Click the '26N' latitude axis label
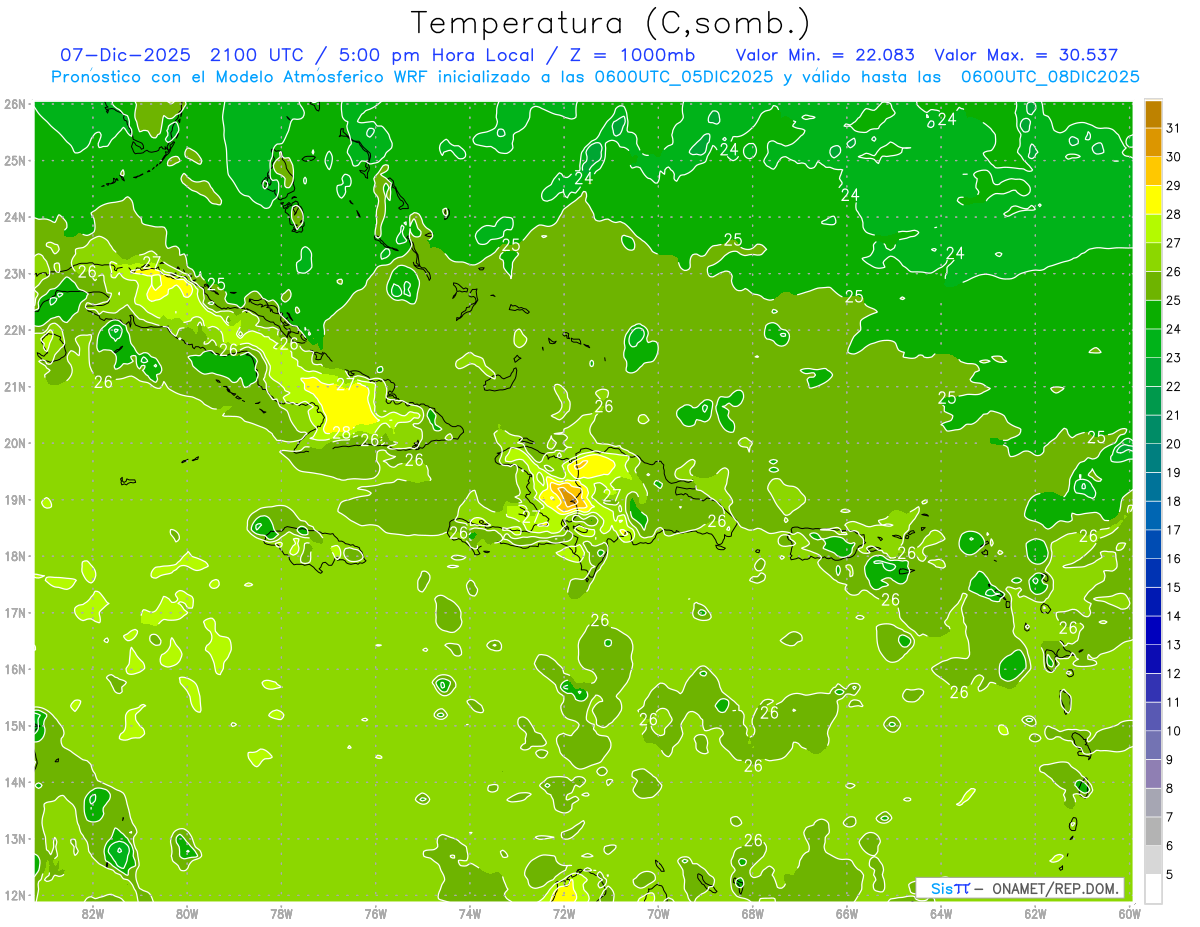The height and width of the screenshot is (927, 1200). (x=15, y=104)
